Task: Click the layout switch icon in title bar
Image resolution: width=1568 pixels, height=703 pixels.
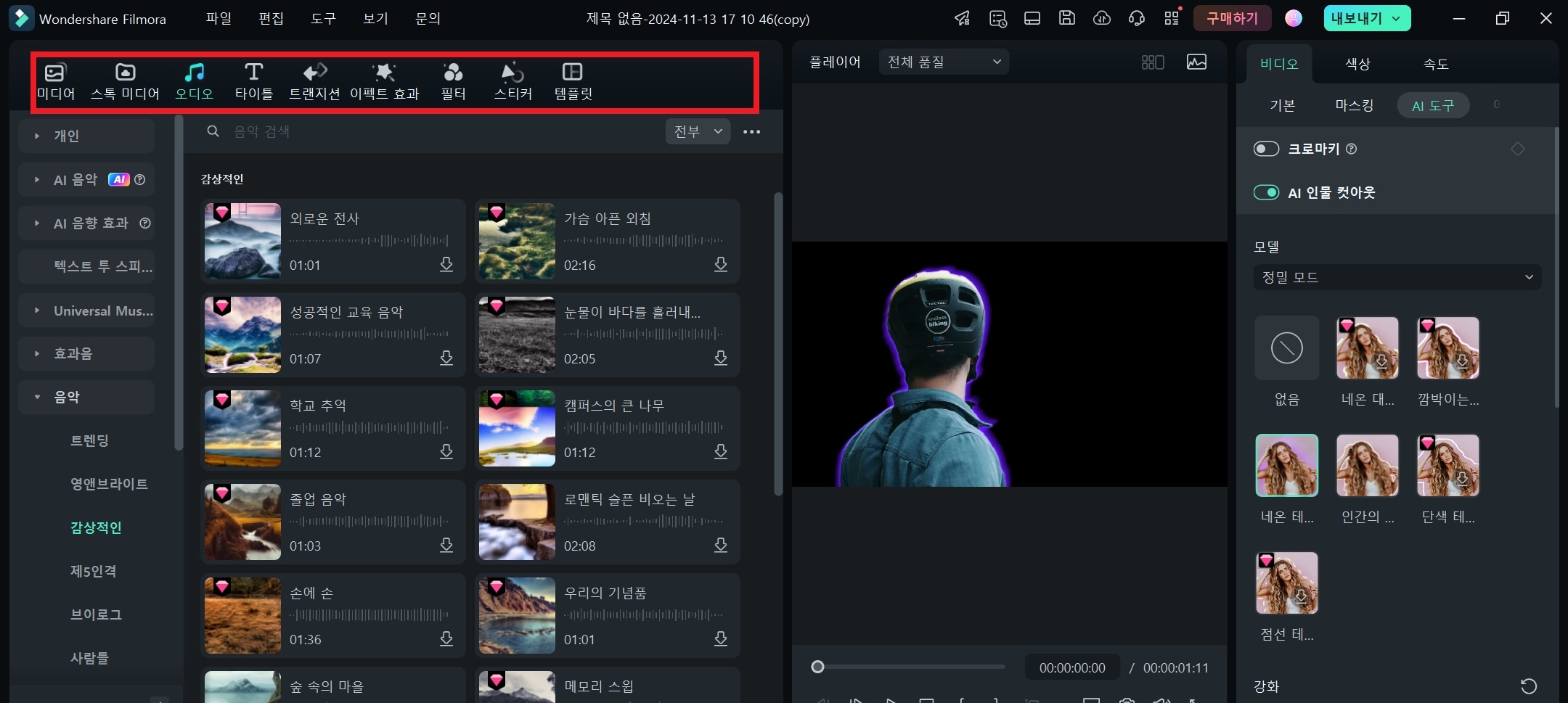Action: coord(1032,18)
